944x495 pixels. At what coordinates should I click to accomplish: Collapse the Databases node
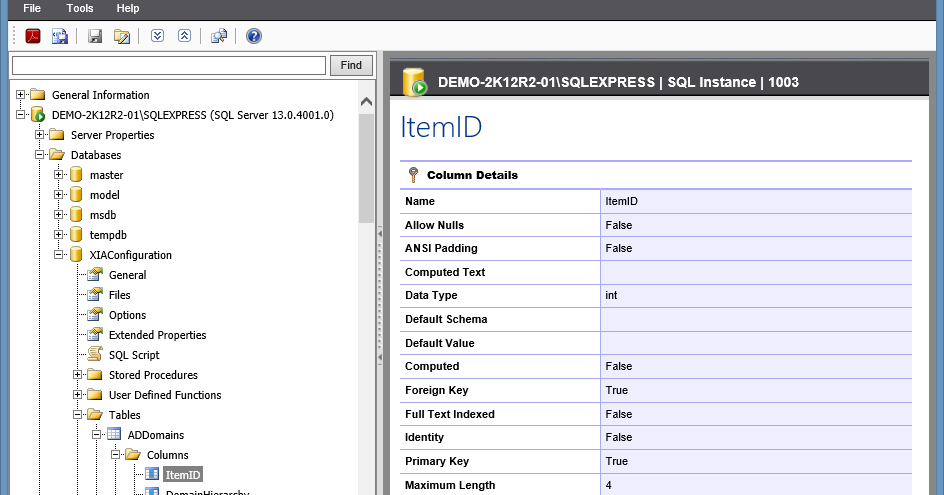click(x=40, y=154)
